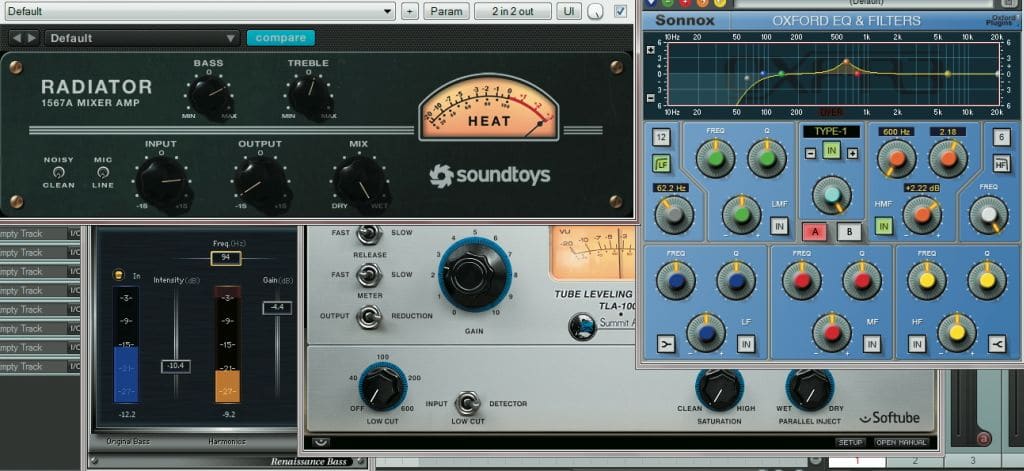Image resolution: width=1024 pixels, height=471 pixels.
Task: Open the host Default preset combo box
Action: pos(198,11)
